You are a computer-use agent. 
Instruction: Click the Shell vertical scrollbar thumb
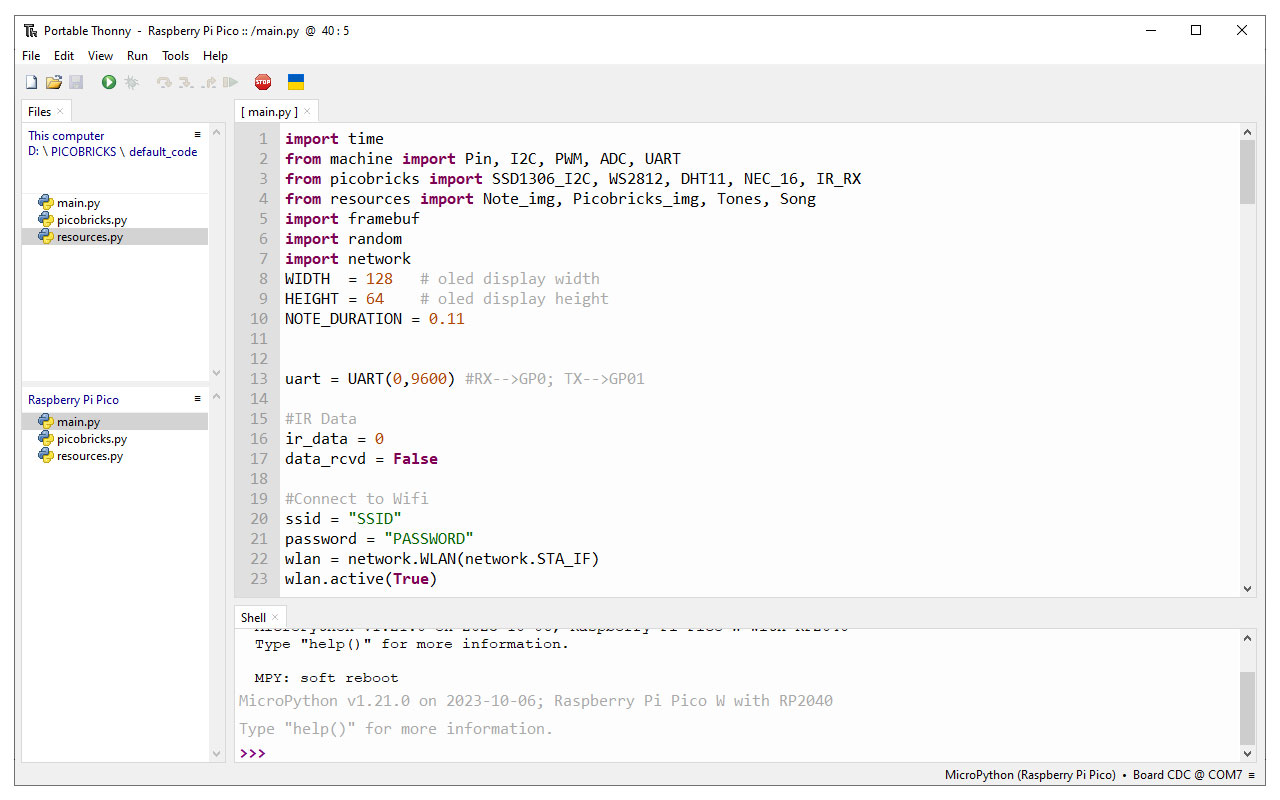pyautogui.click(x=1247, y=708)
